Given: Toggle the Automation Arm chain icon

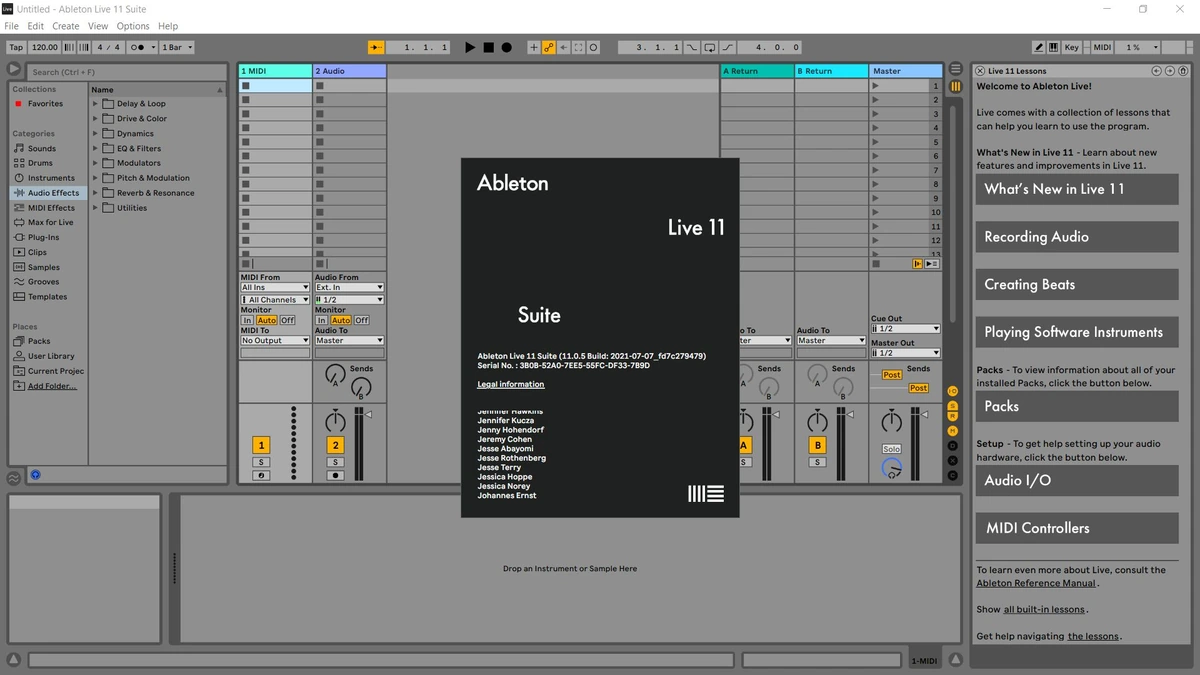Looking at the screenshot, I should 549,47.
